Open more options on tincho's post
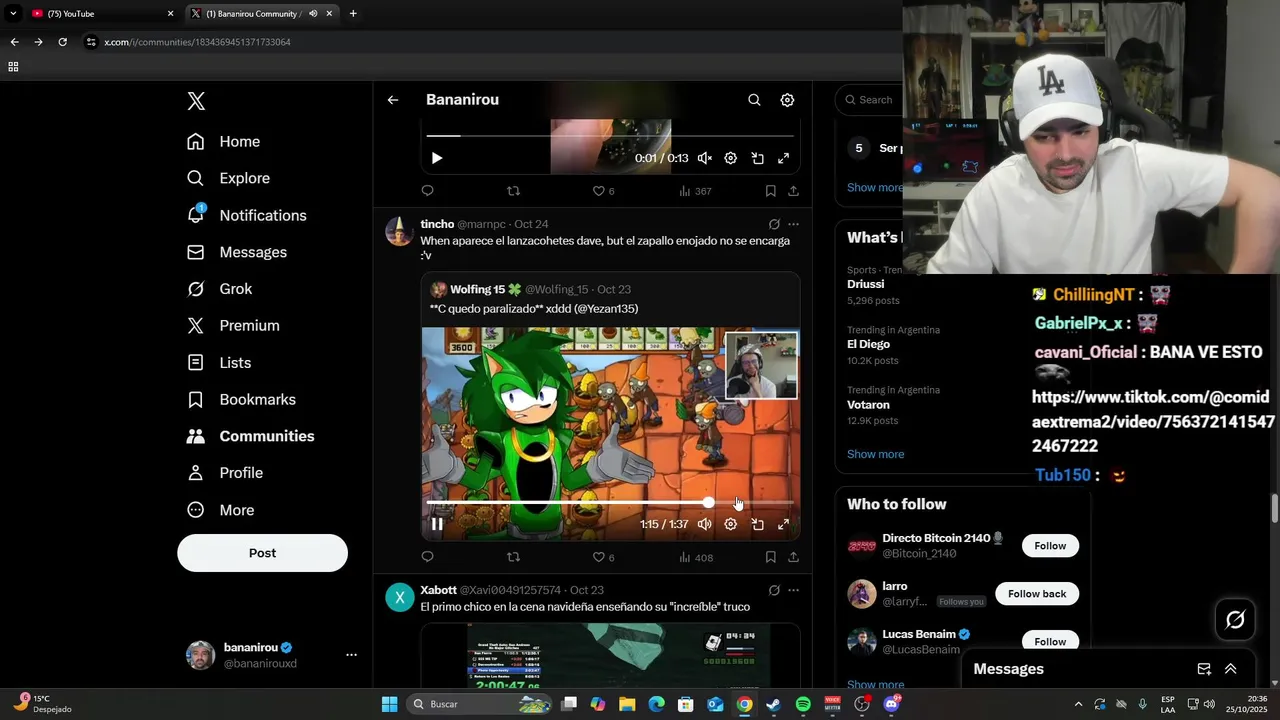The height and width of the screenshot is (720, 1280). (793, 224)
